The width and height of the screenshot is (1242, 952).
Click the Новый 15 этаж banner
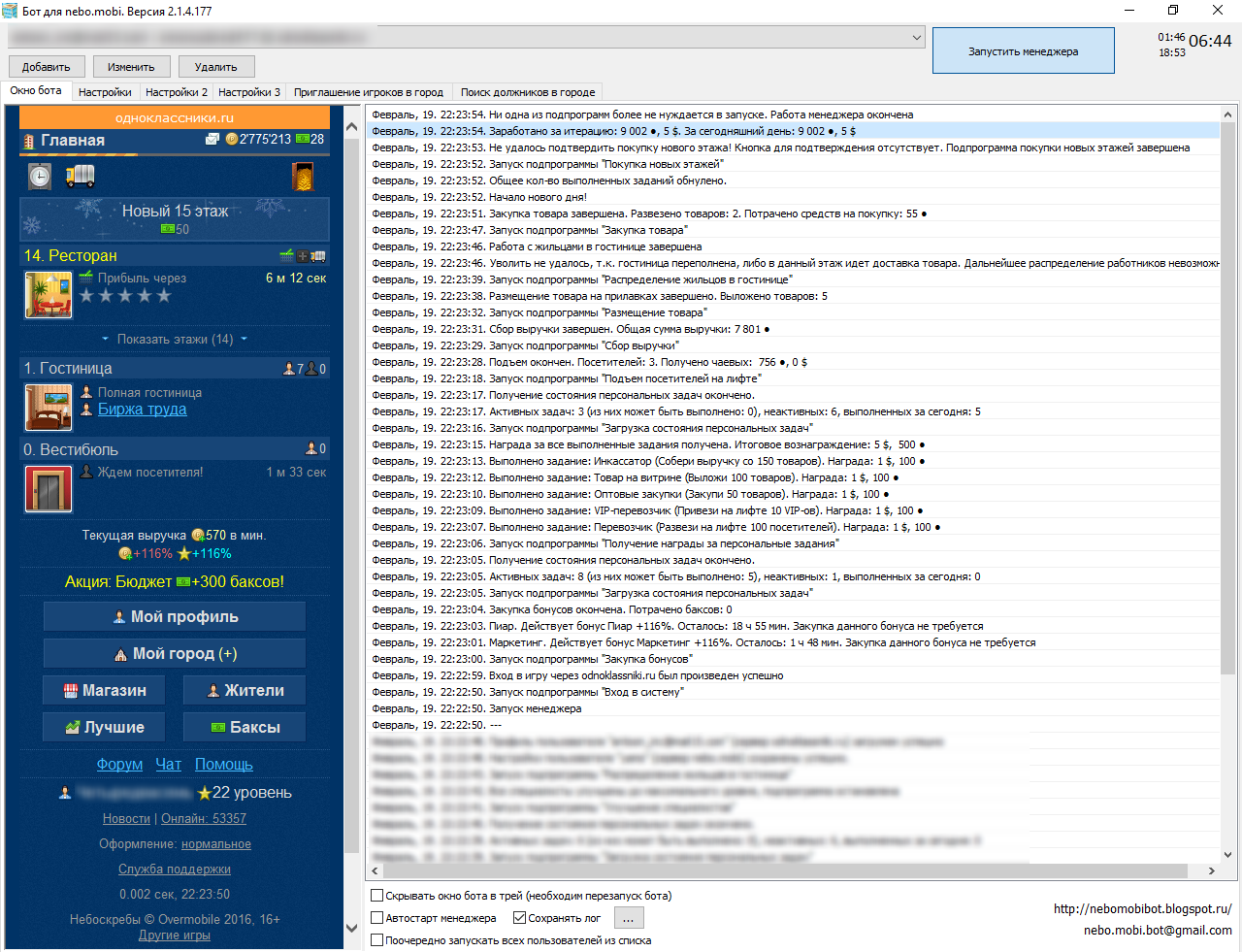tap(175, 219)
